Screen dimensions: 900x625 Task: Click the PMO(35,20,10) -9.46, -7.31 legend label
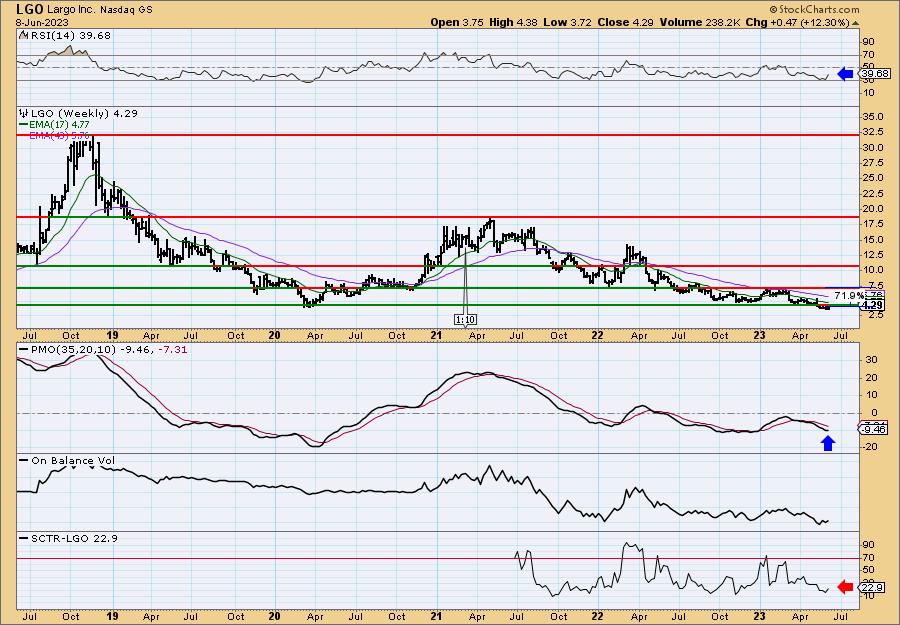click(108, 350)
